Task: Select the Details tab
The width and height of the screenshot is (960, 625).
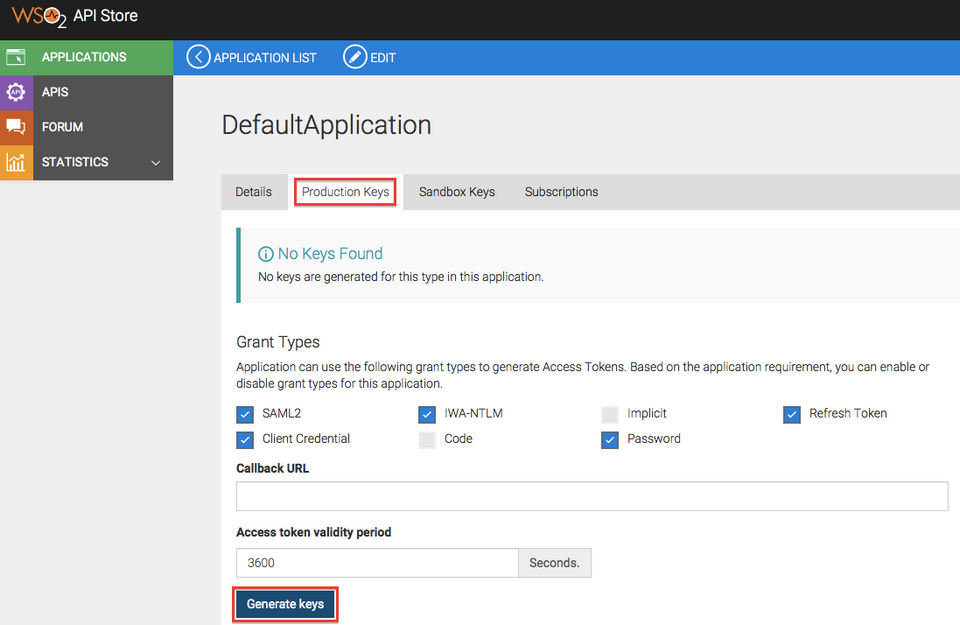Action: (253, 192)
